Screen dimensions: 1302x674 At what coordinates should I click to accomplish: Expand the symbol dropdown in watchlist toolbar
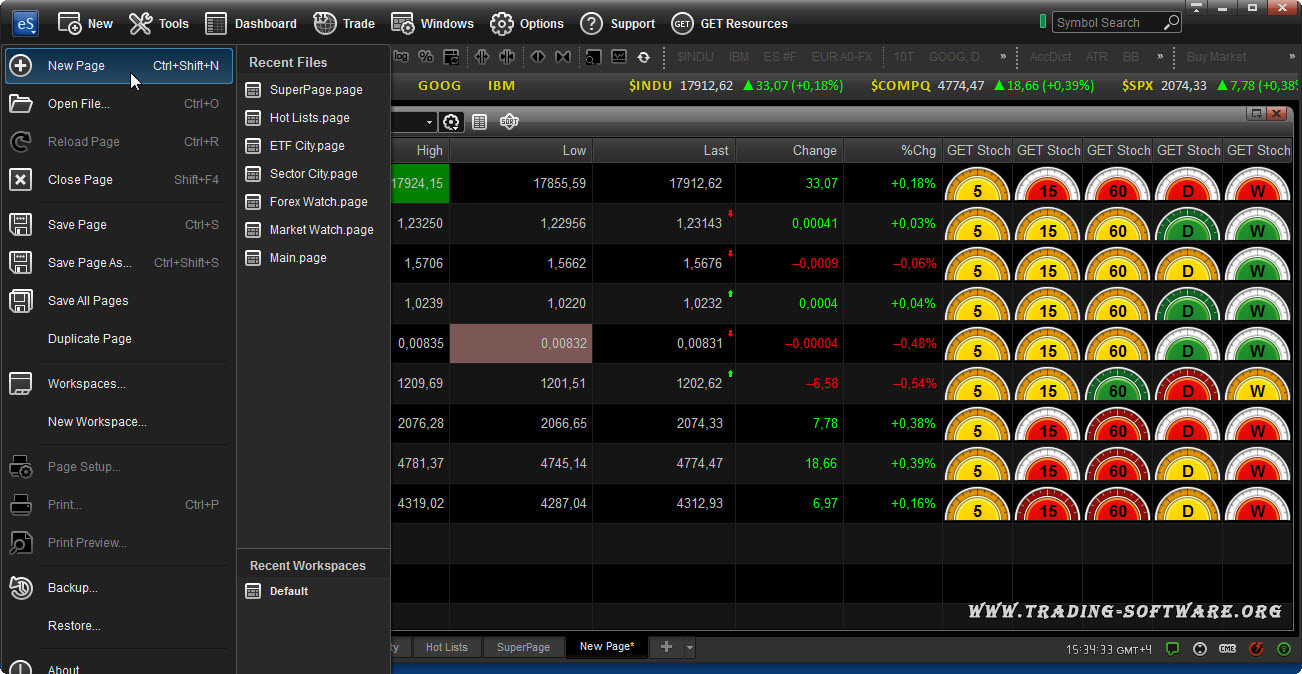(x=430, y=122)
